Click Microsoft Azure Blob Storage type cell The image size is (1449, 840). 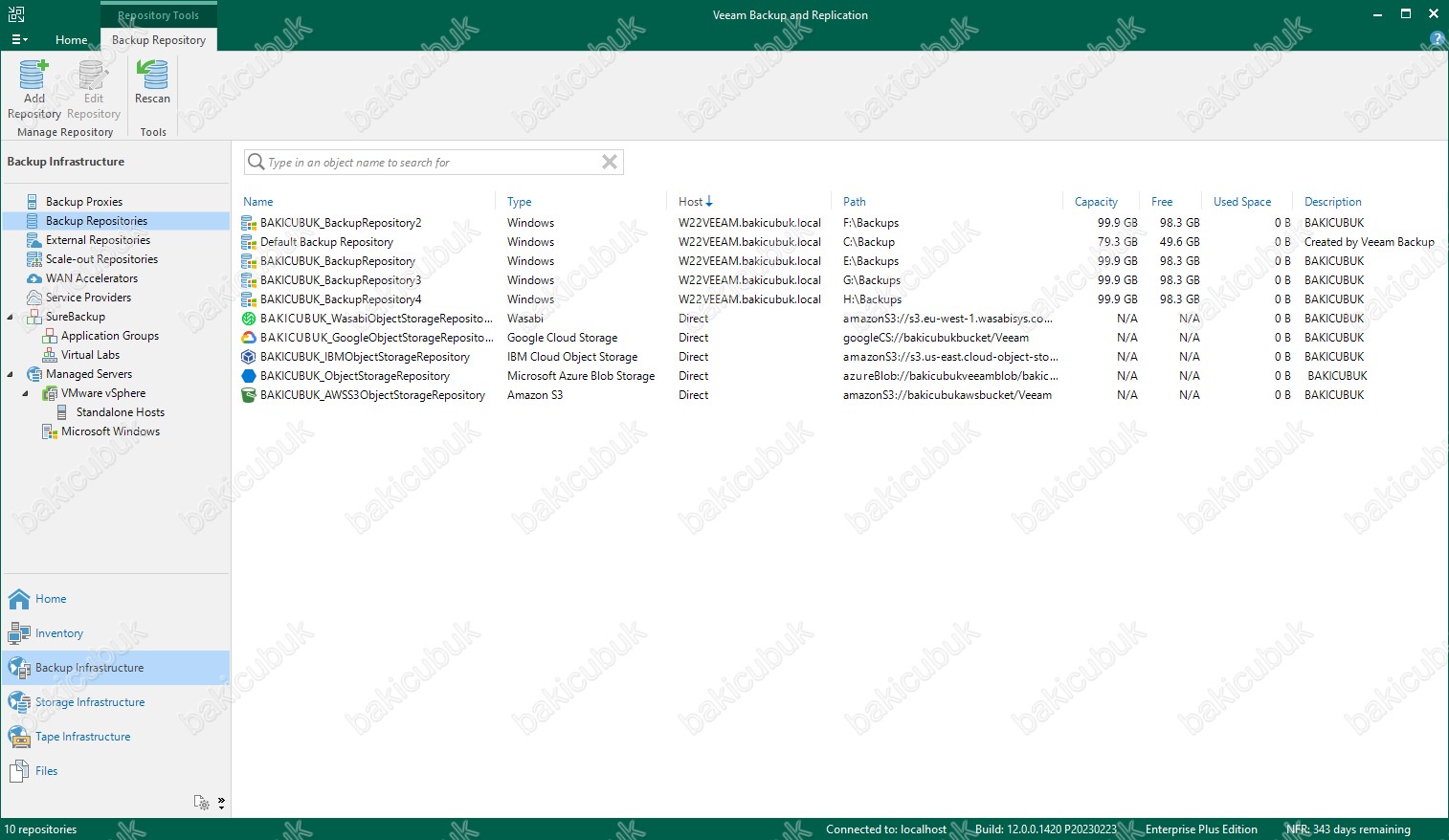pyautogui.click(x=581, y=376)
